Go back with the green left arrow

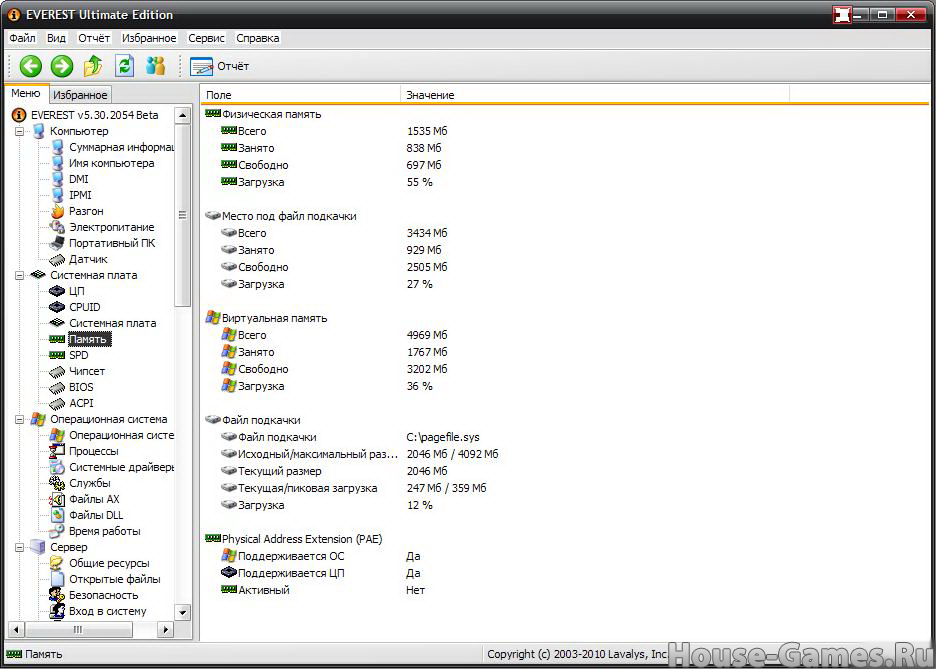[x=30, y=66]
